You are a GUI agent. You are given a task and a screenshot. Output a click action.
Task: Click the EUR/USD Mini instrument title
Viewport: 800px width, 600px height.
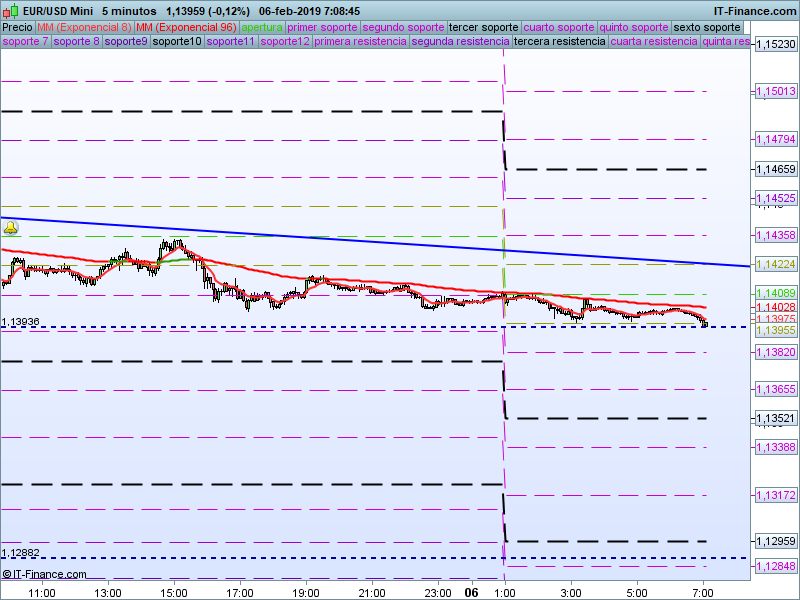(x=58, y=11)
